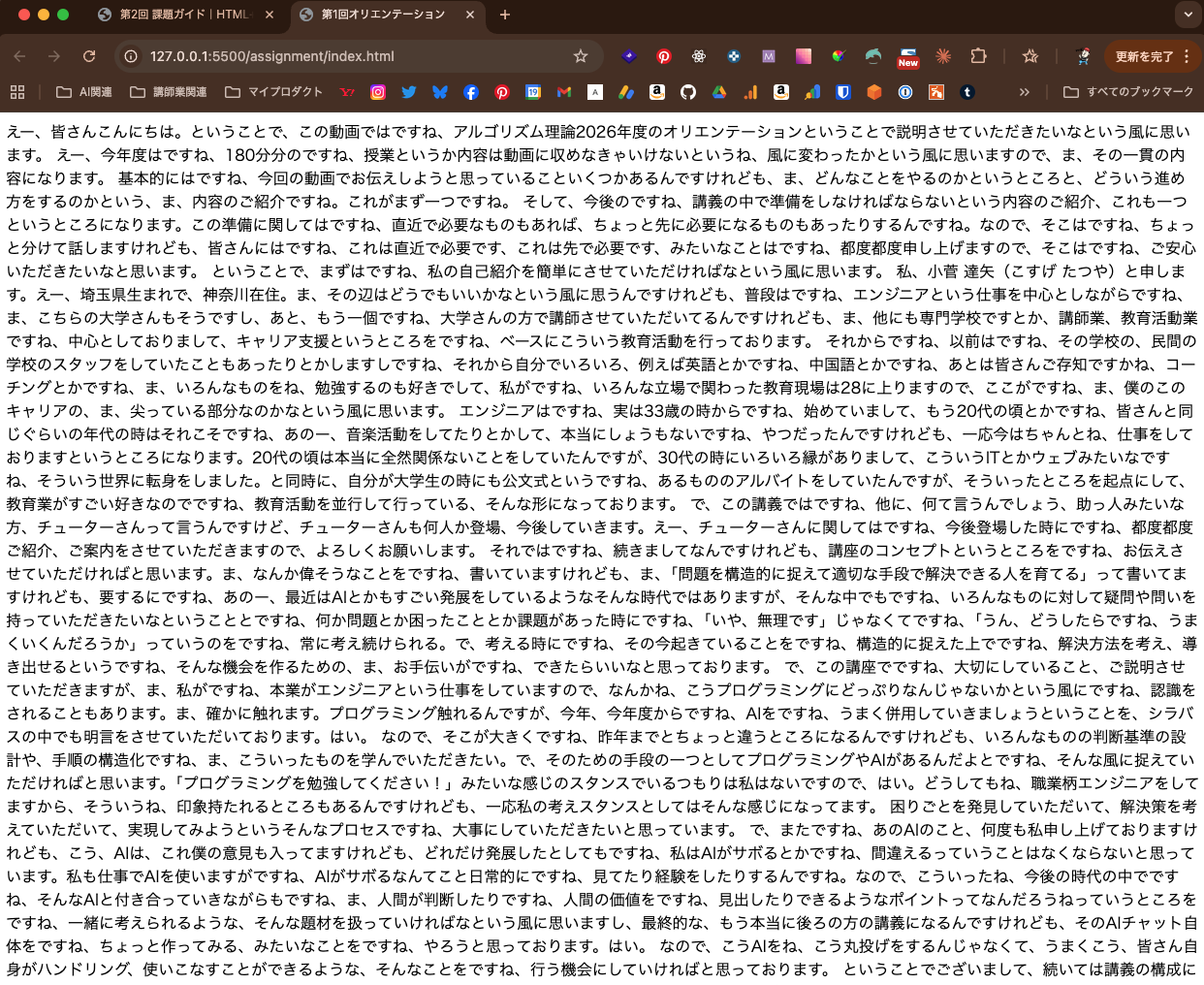Viewport: 1204px width, 985px height.
Task: Click the pink gradient extension icon
Action: (804, 56)
